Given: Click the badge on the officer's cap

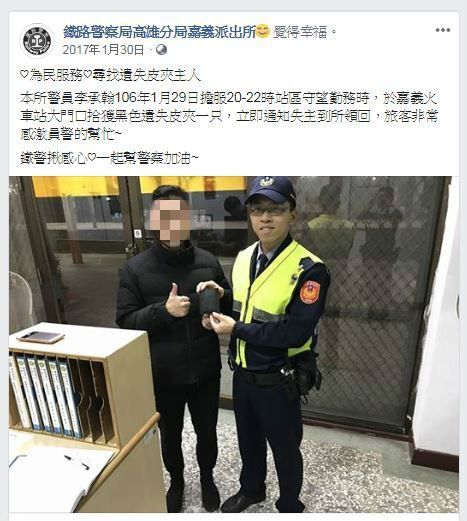Looking at the screenshot, I should pyautogui.click(x=269, y=181).
